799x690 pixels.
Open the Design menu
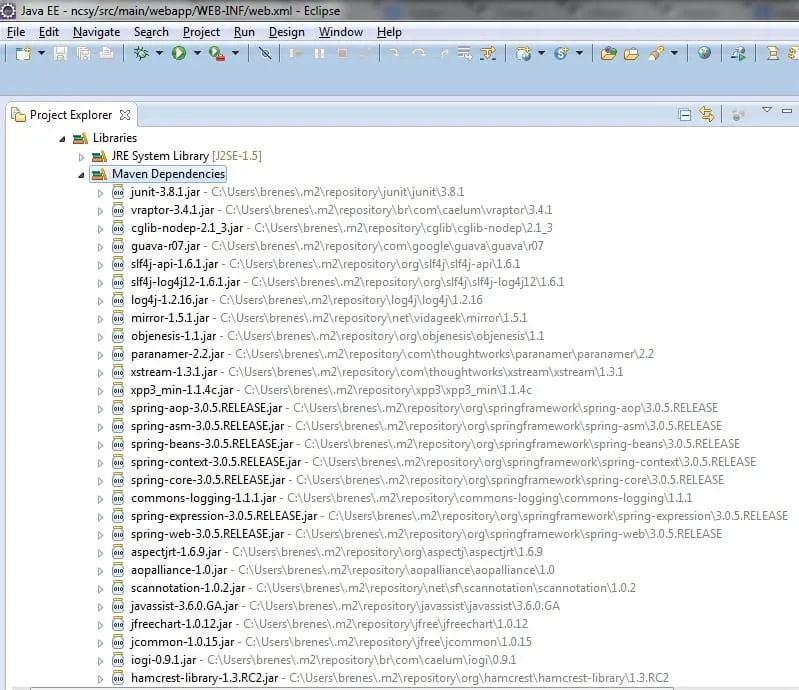(286, 32)
